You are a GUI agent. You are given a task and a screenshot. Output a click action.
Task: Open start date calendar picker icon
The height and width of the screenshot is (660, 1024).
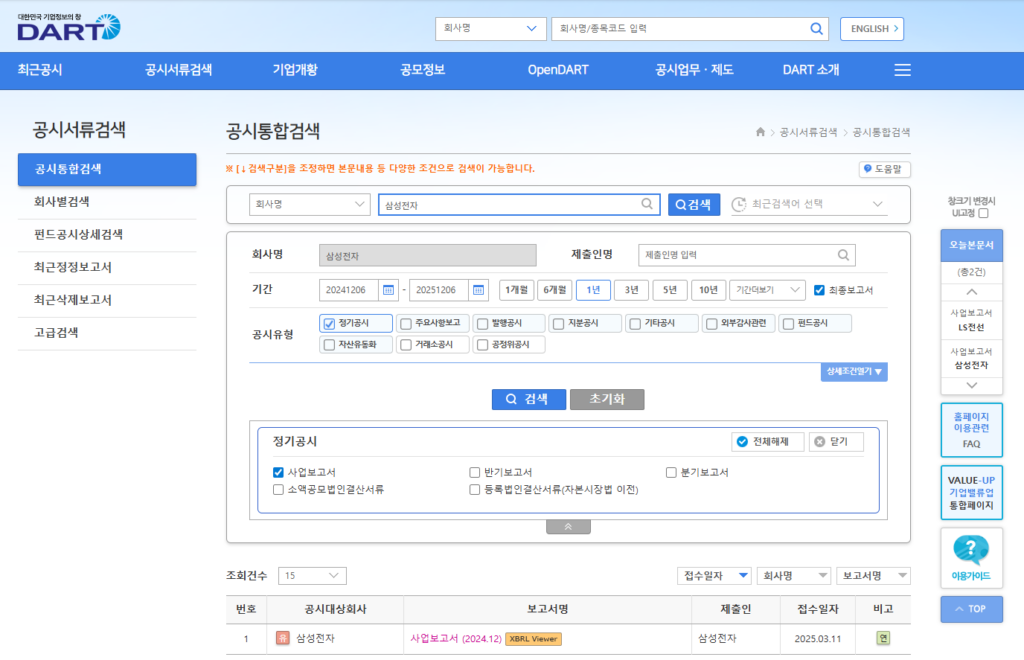click(388, 290)
